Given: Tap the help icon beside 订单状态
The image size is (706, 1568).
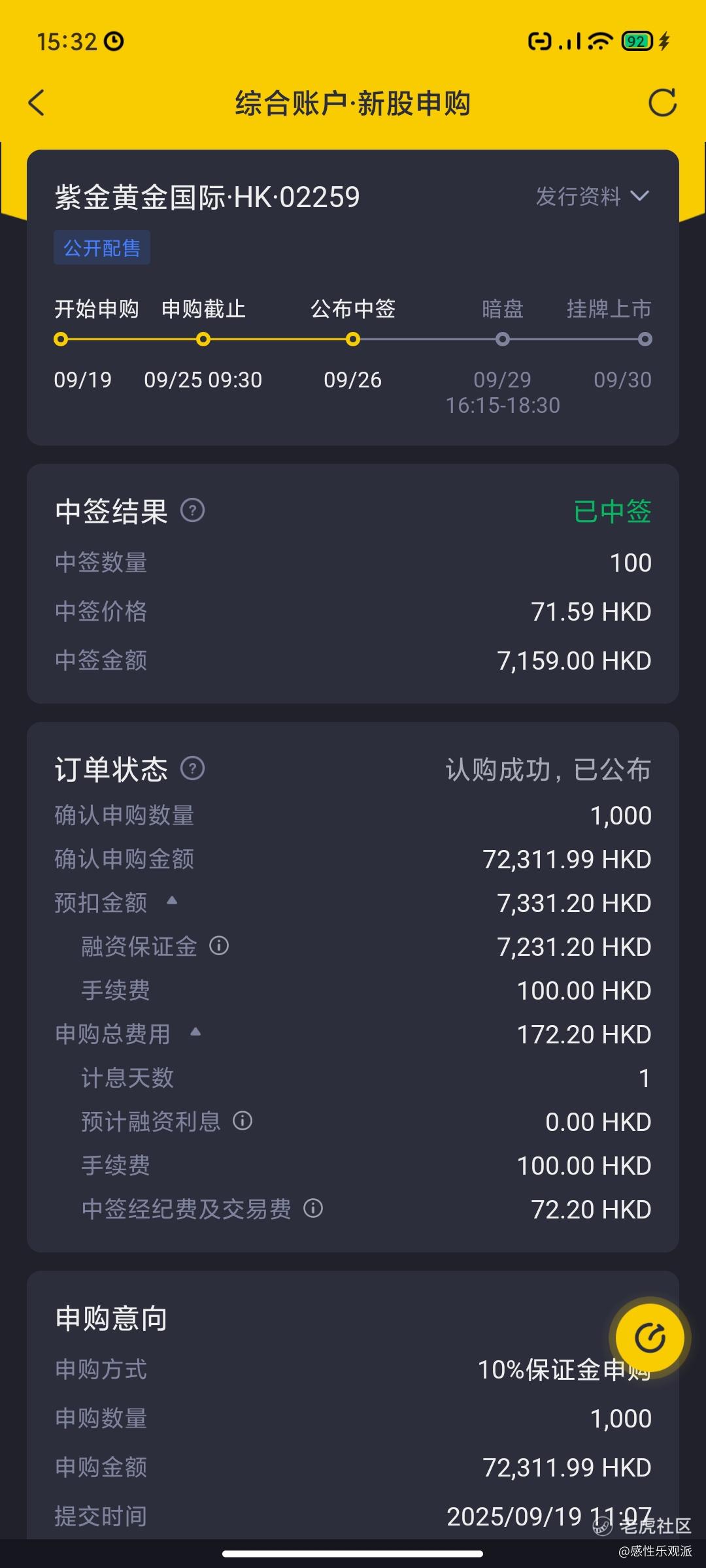Looking at the screenshot, I should [x=192, y=768].
